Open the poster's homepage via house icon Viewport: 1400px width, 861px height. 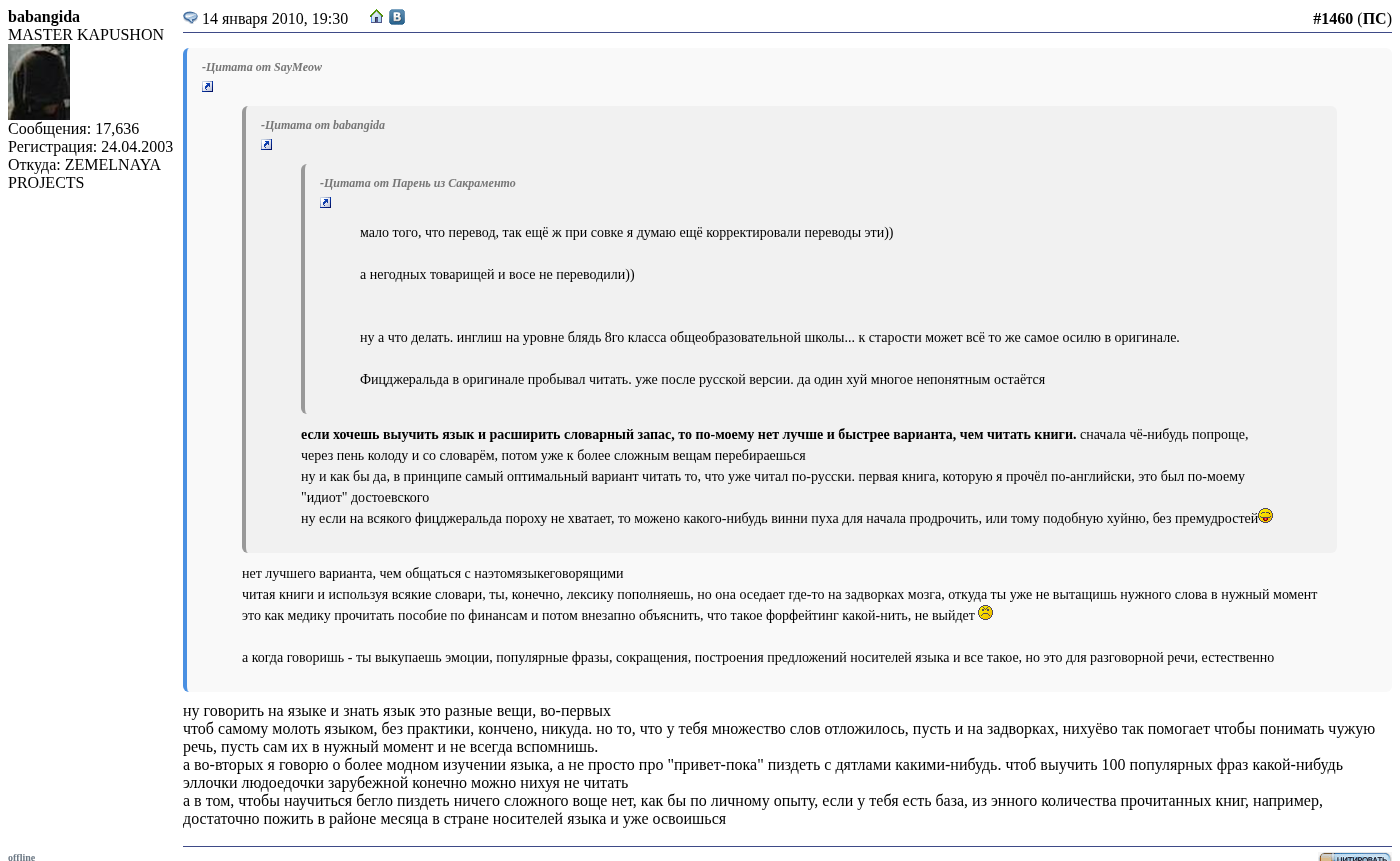coord(376,17)
